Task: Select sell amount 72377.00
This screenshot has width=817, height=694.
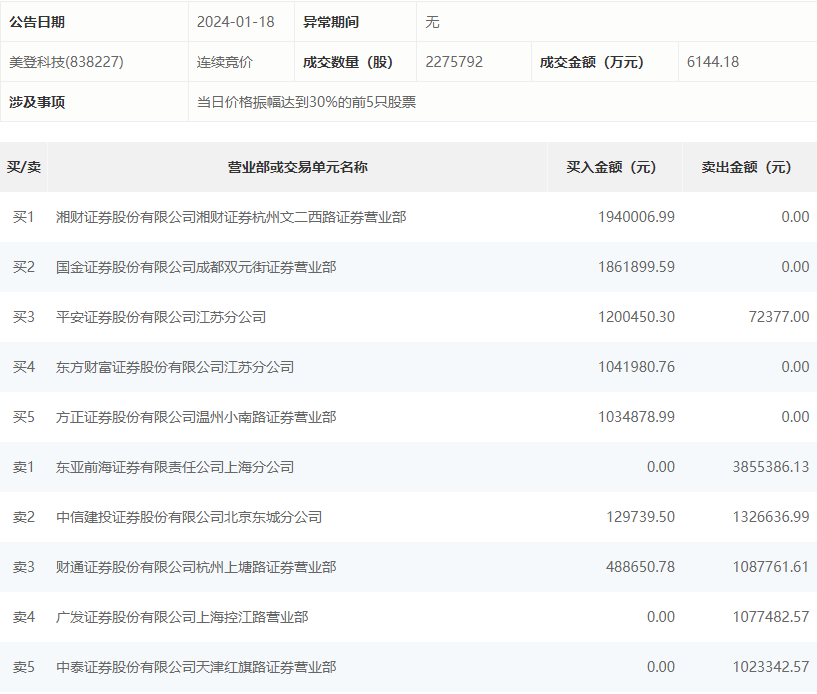Action: point(779,317)
